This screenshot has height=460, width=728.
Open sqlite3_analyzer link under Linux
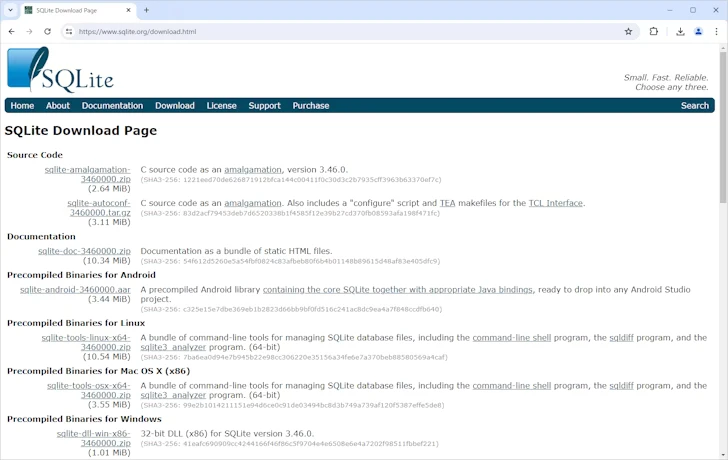point(173,347)
